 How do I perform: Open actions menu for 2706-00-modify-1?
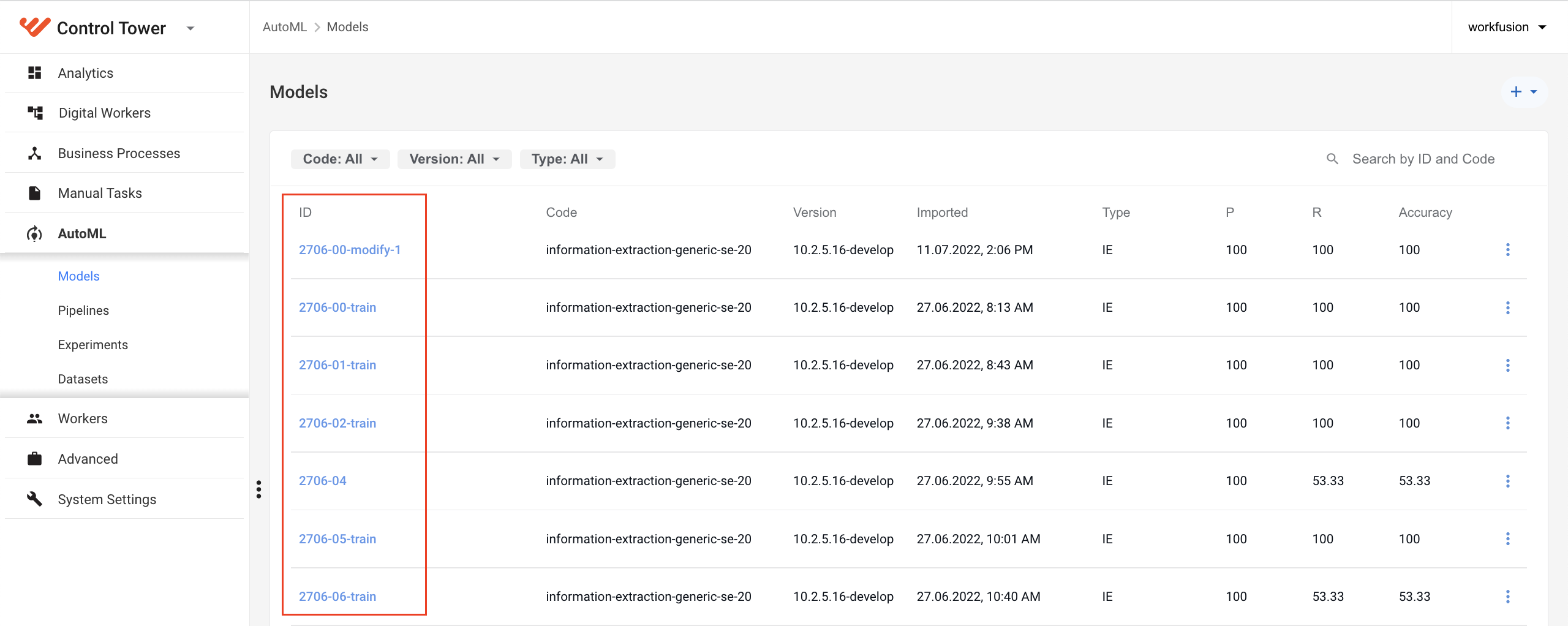pos(1508,249)
